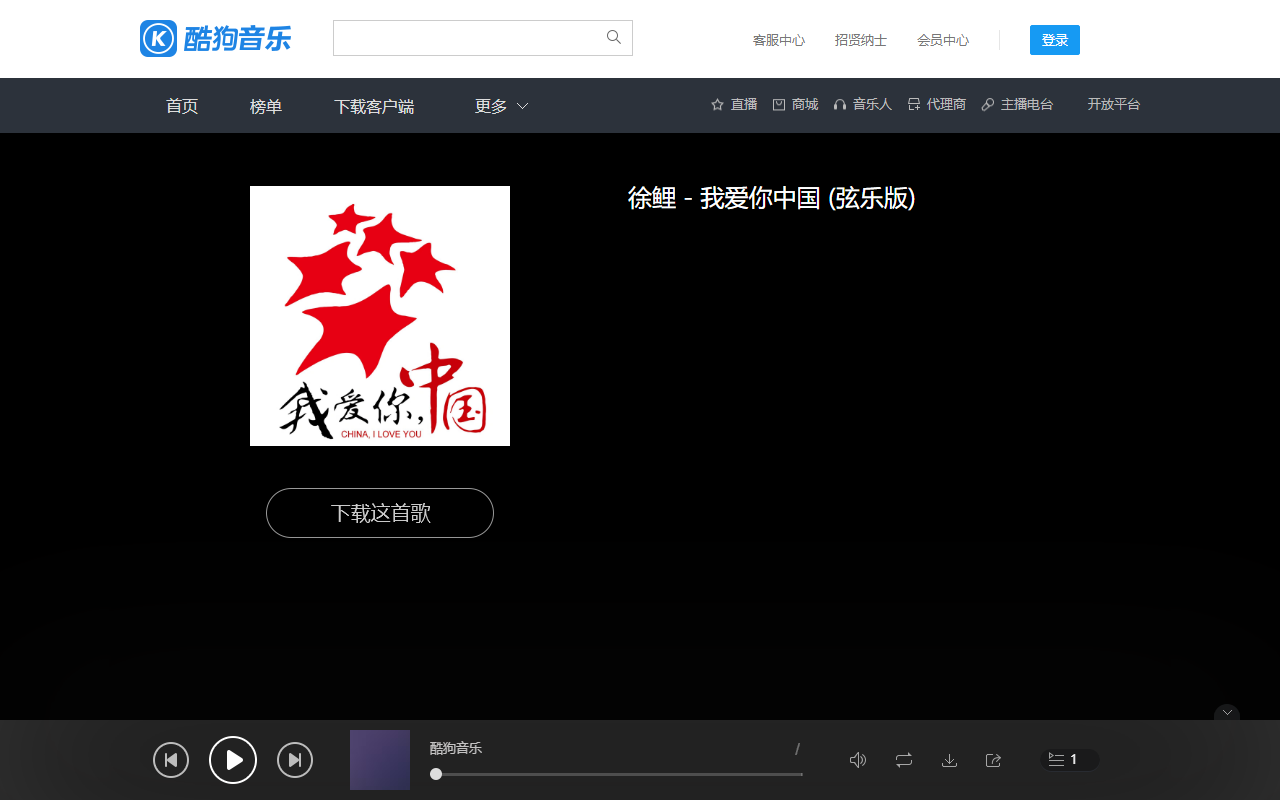The height and width of the screenshot is (800, 1280).
Task: Open 会员中心 link
Action: (x=943, y=40)
